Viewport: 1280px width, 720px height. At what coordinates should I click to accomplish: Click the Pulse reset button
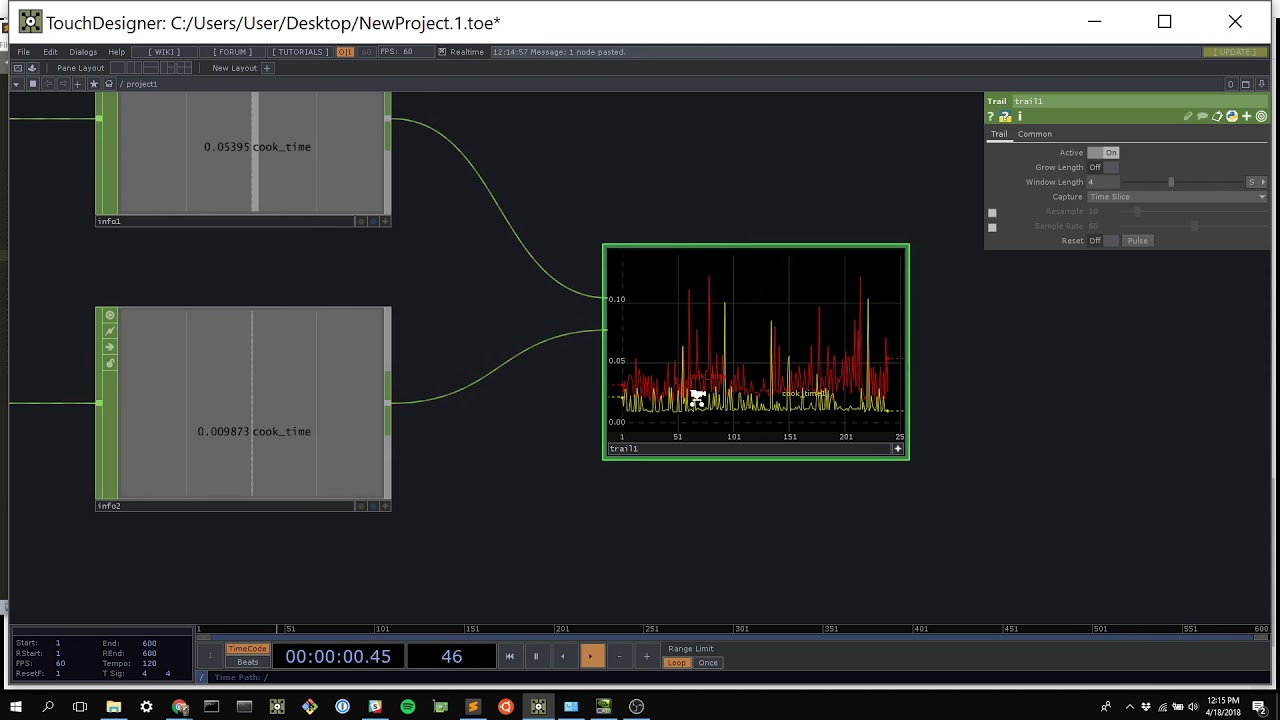(x=1138, y=241)
